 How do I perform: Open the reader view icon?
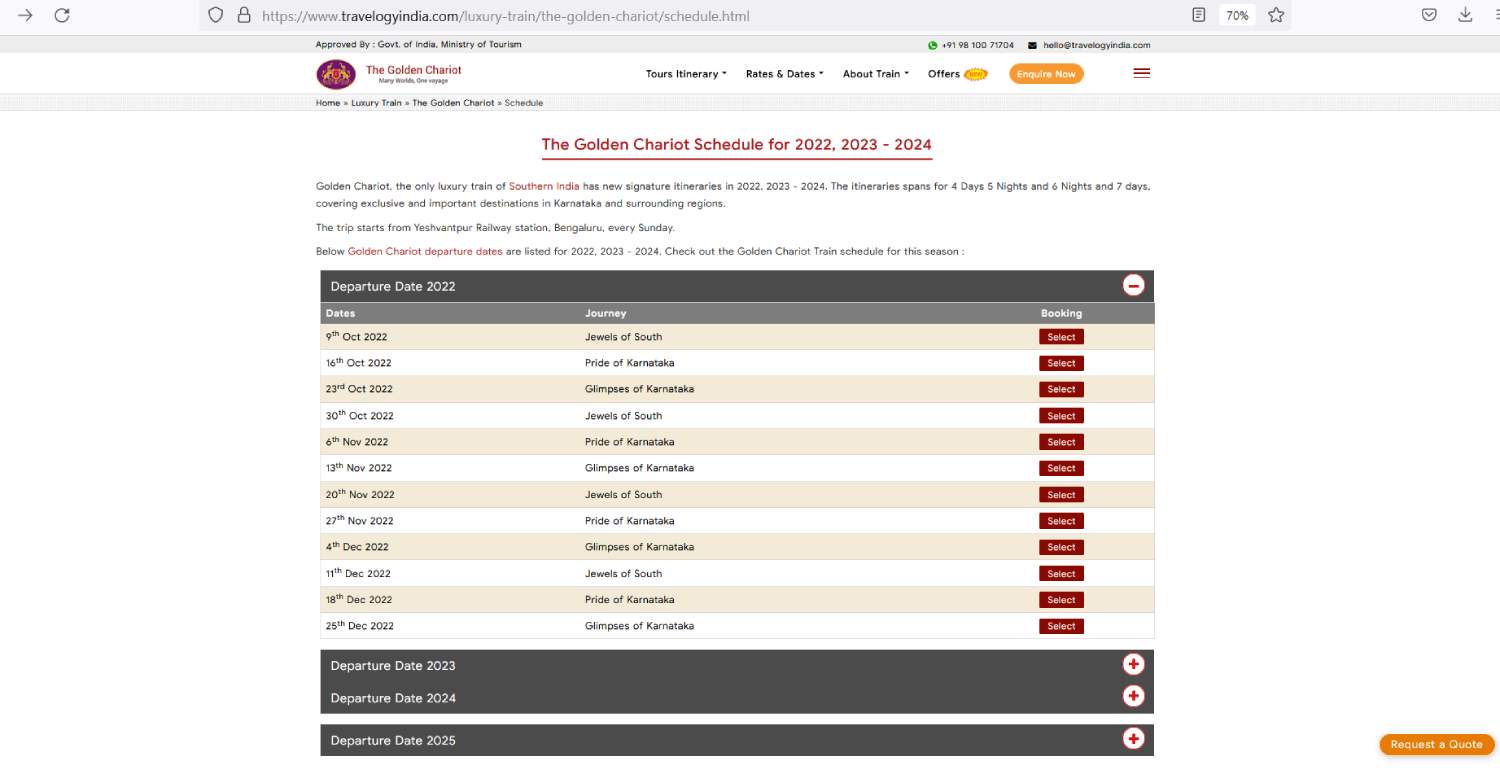click(x=1199, y=15)
